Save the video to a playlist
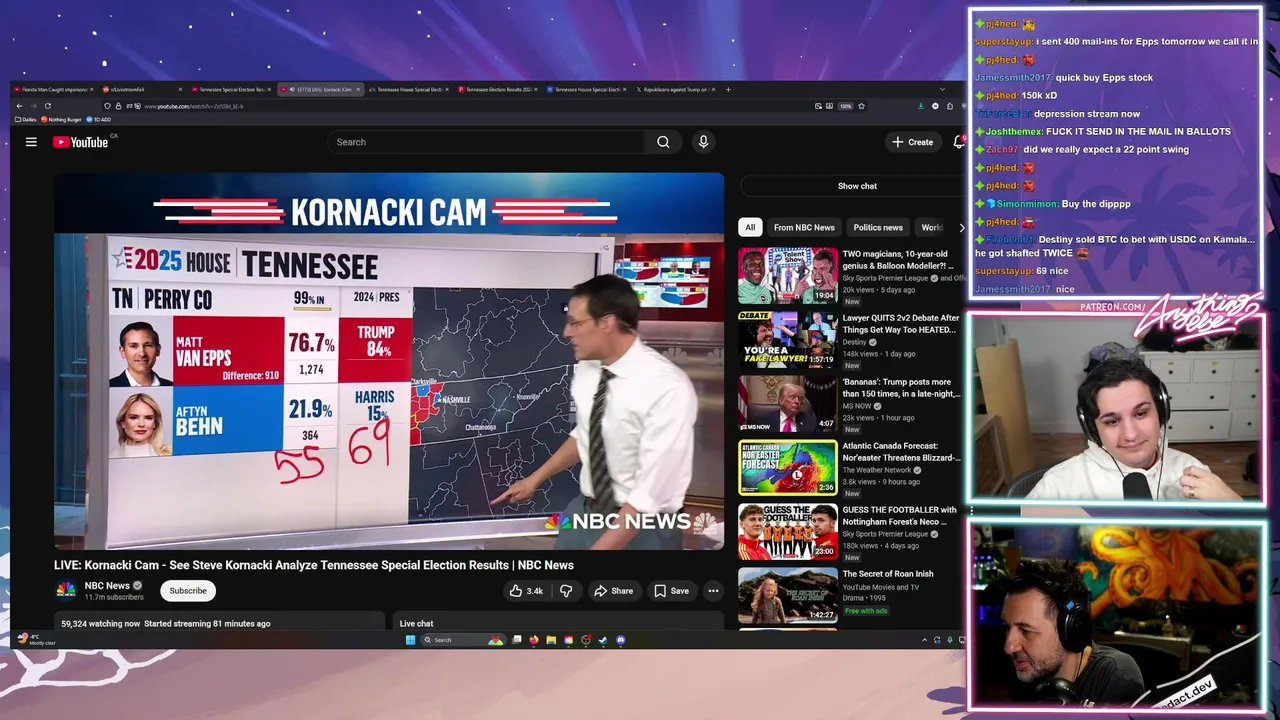Screen dimensions: 1280x720 pyautogui.click(x=671, y=591)
